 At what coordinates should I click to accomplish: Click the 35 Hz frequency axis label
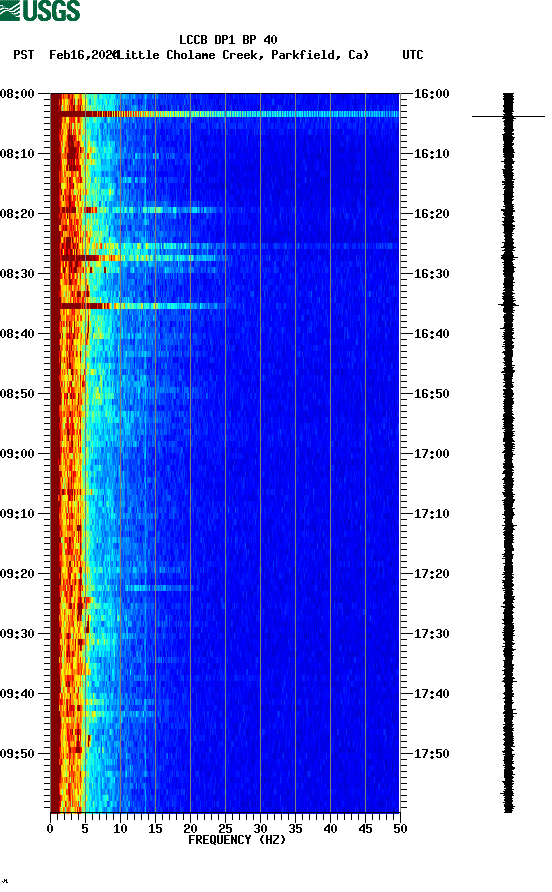click(295, 829)
